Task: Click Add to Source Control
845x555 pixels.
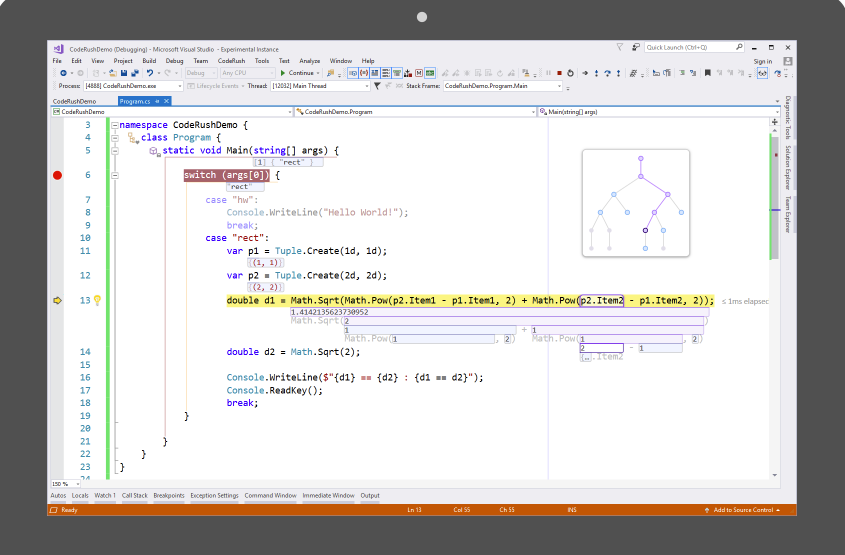Action: pos(742,510)
